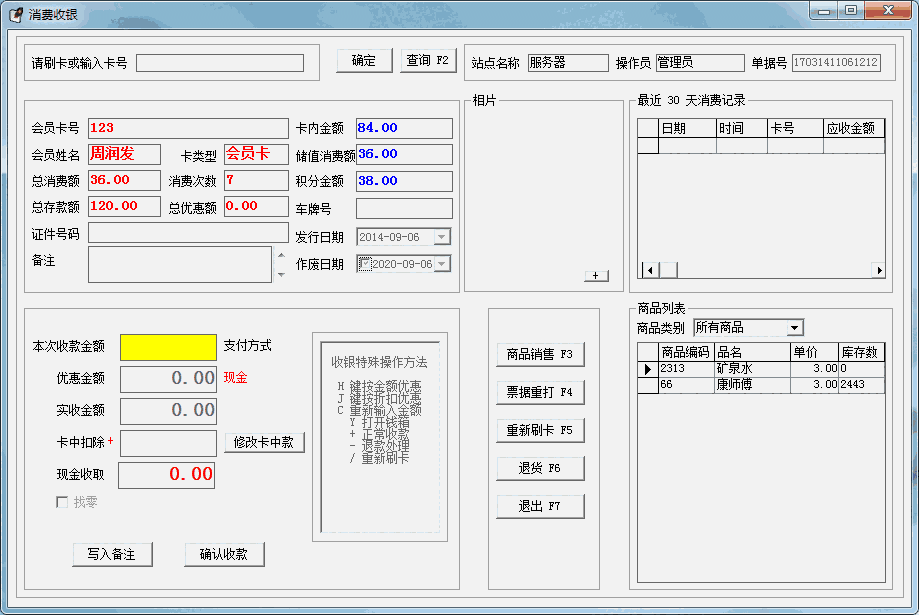Click 确认收款 to confirm payment
The height and width of the screenshot is (615, 919).
point(222,555)
